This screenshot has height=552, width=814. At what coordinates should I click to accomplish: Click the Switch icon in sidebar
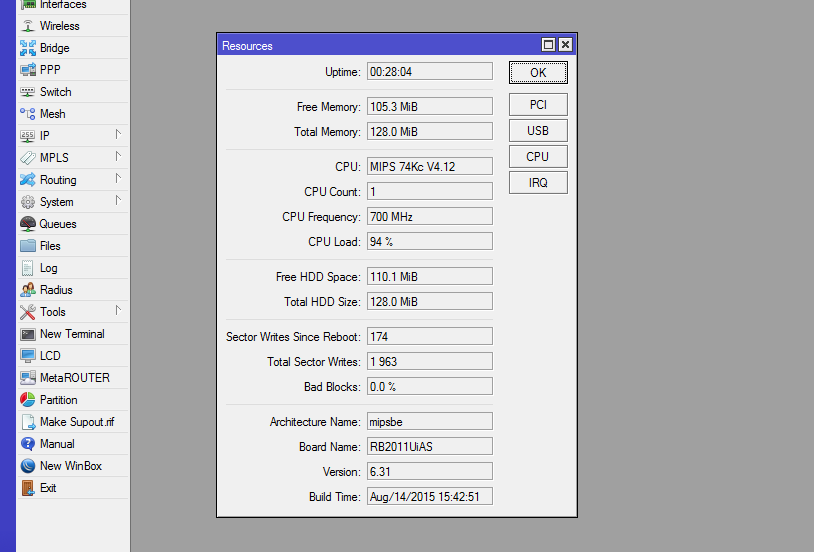[x=28, y=92]
